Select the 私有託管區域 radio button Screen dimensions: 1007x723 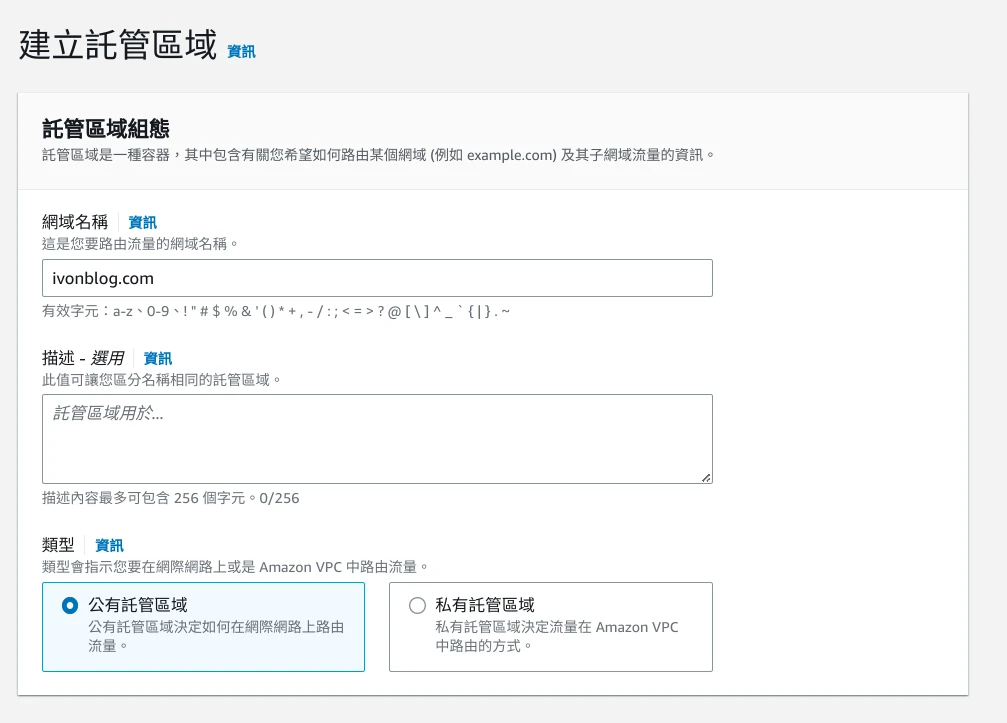(x=417, y=605)
